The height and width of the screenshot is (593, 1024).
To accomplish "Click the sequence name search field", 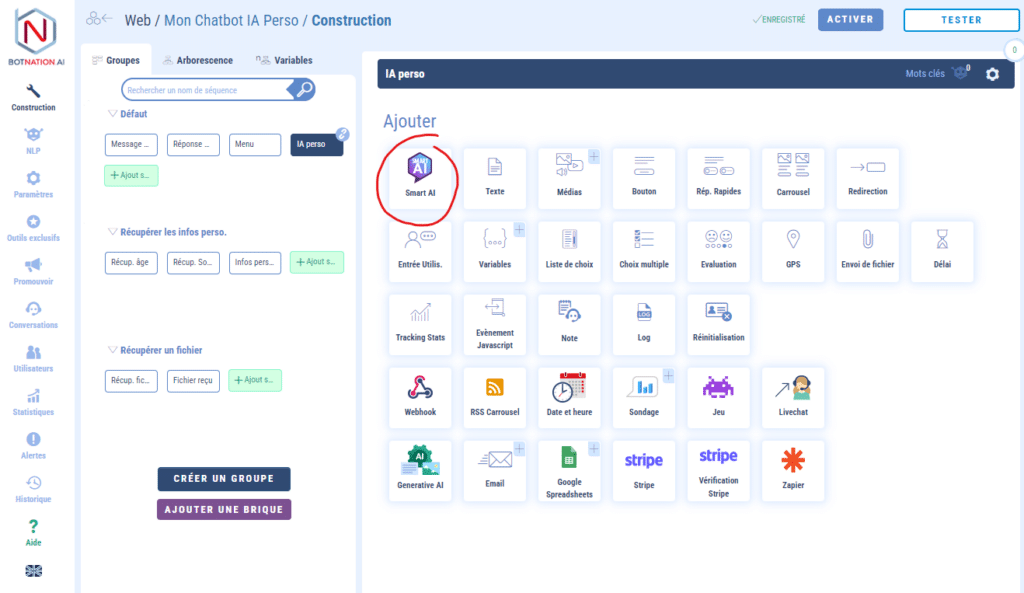I will tap(207, 90).
